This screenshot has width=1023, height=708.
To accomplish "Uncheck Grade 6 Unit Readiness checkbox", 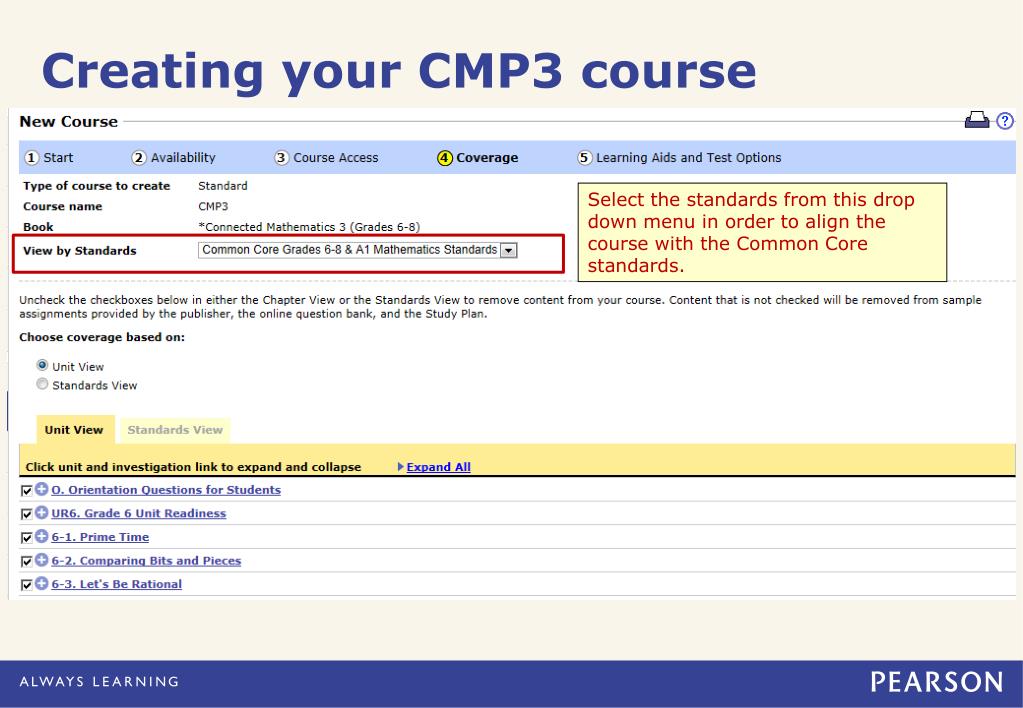I will pos(27,514).
